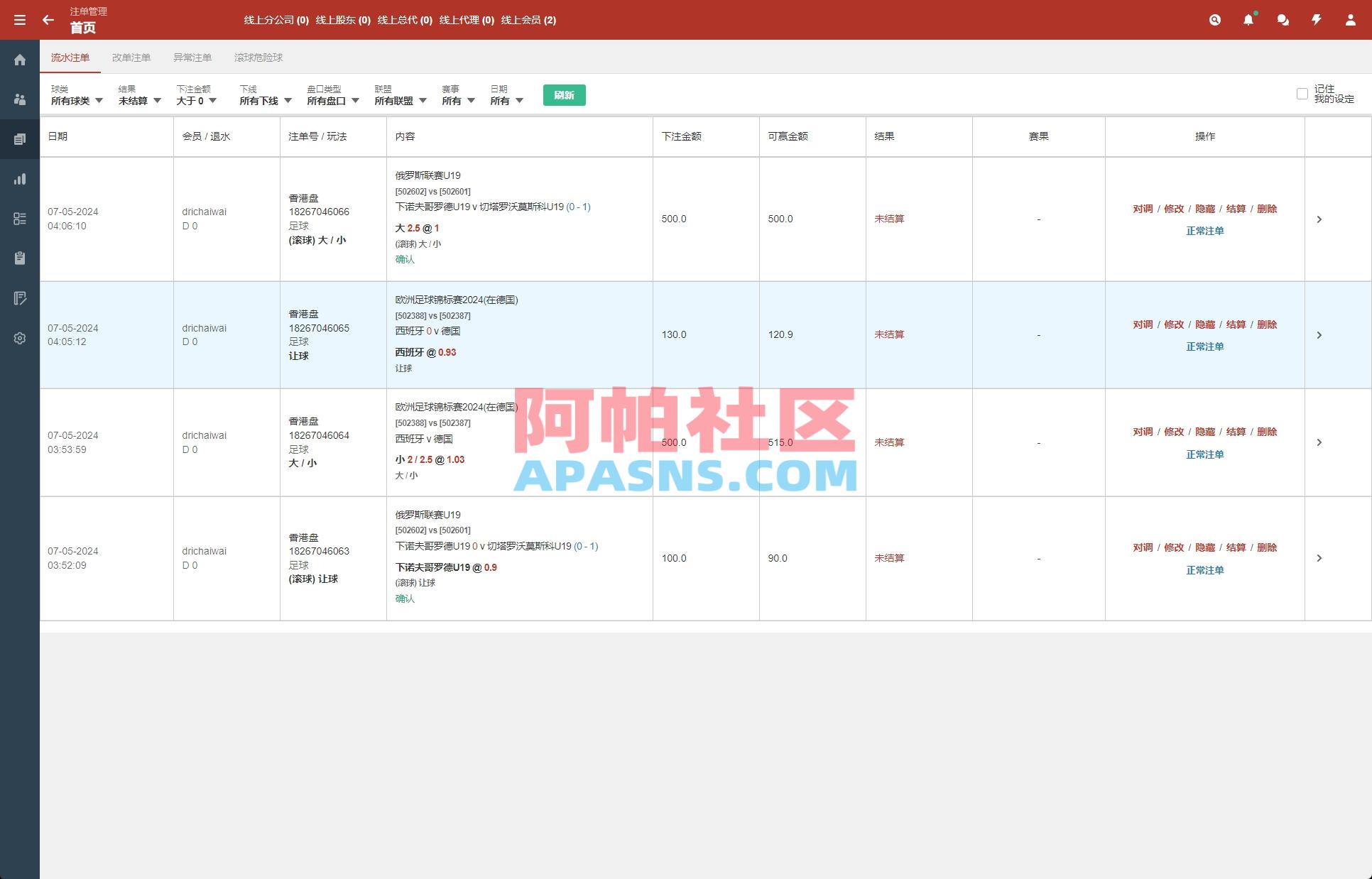Select the home icon in sidebar

point(20,60)
